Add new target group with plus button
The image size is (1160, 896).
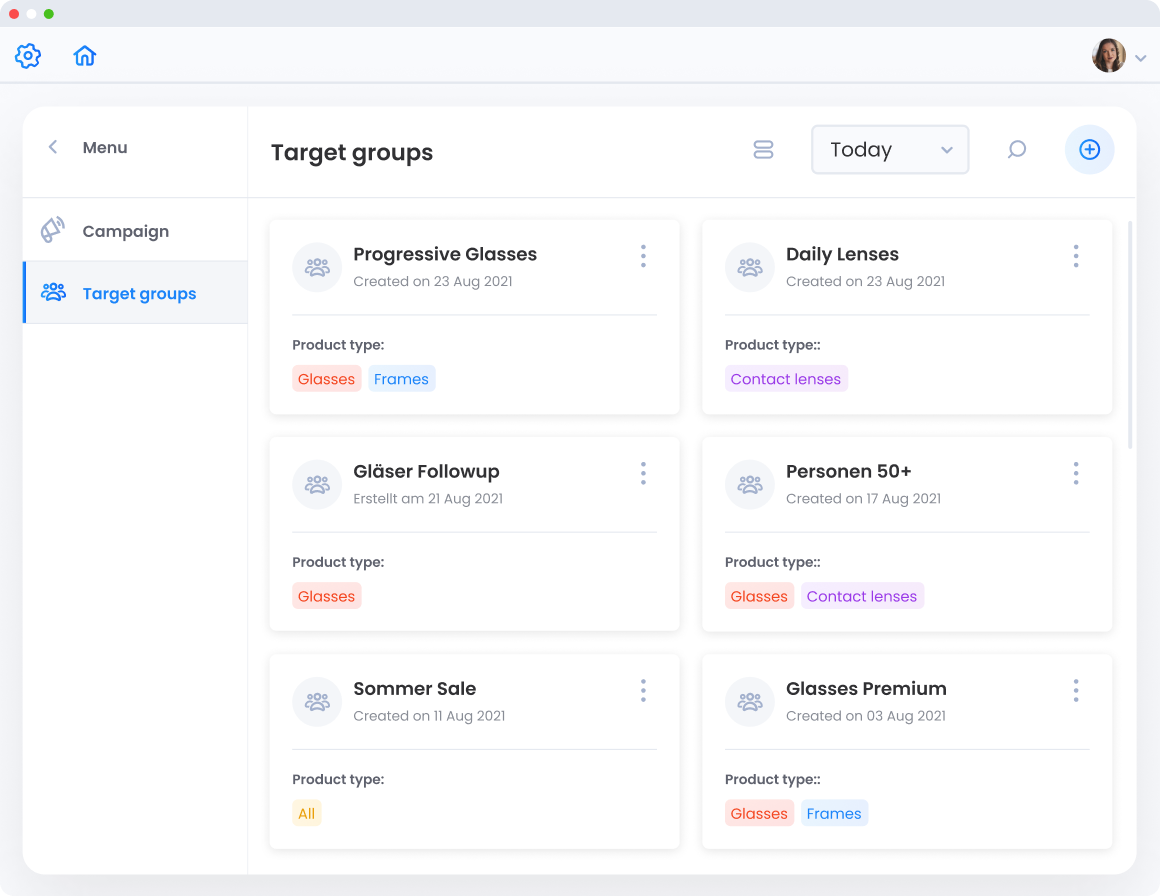pyautogui.click(x=1089, y=150)
